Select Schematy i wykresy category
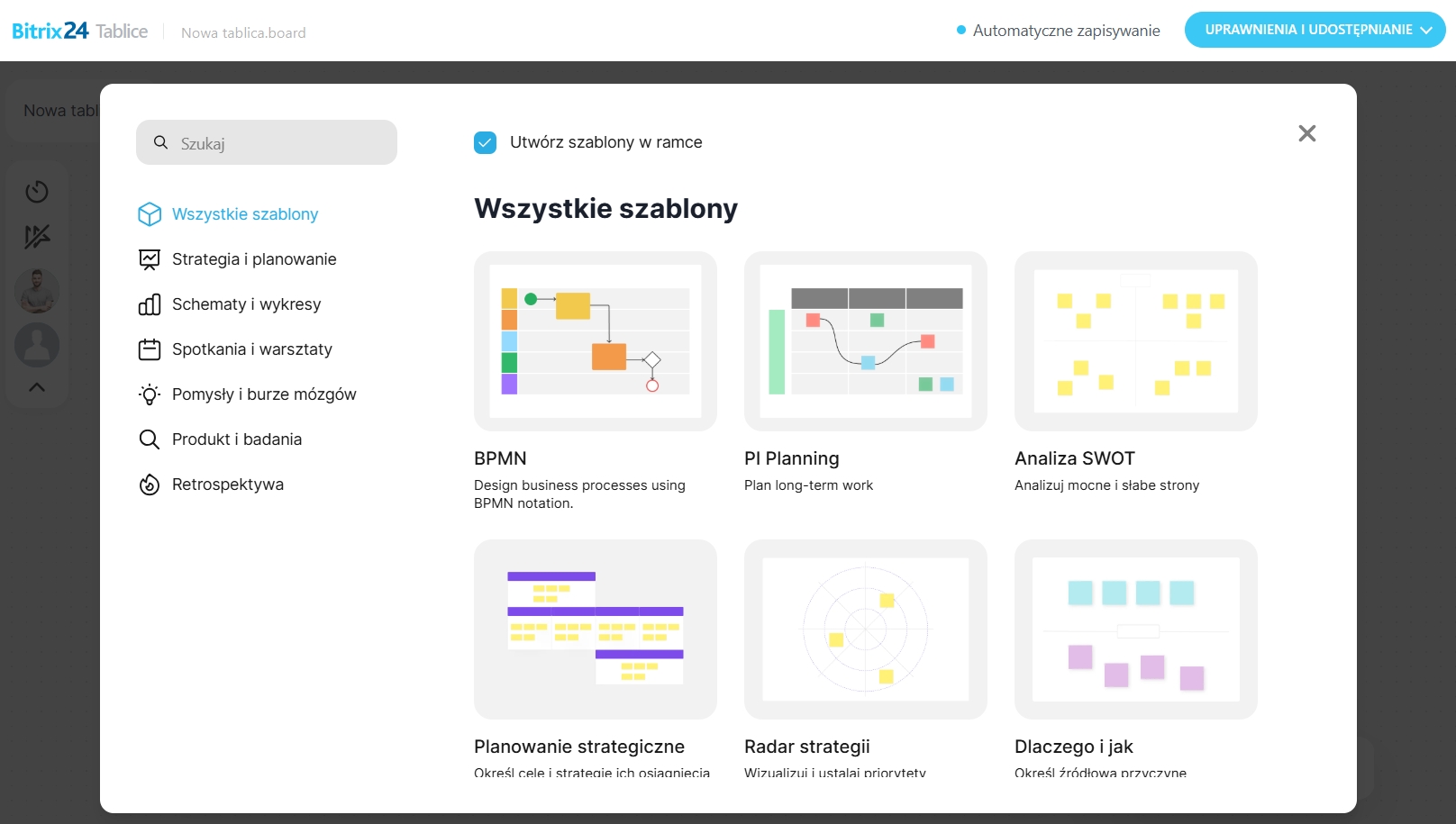This screenshot has height=824, width=1456. [246, 304]
